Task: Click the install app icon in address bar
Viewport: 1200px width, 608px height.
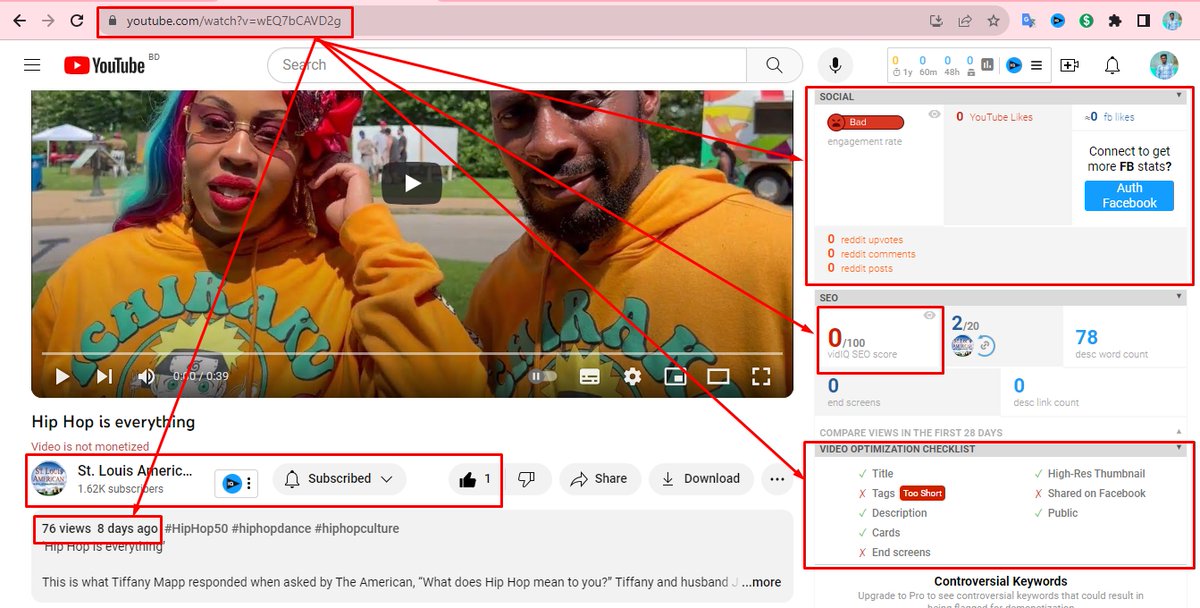Action: click(x=937, y=20)
